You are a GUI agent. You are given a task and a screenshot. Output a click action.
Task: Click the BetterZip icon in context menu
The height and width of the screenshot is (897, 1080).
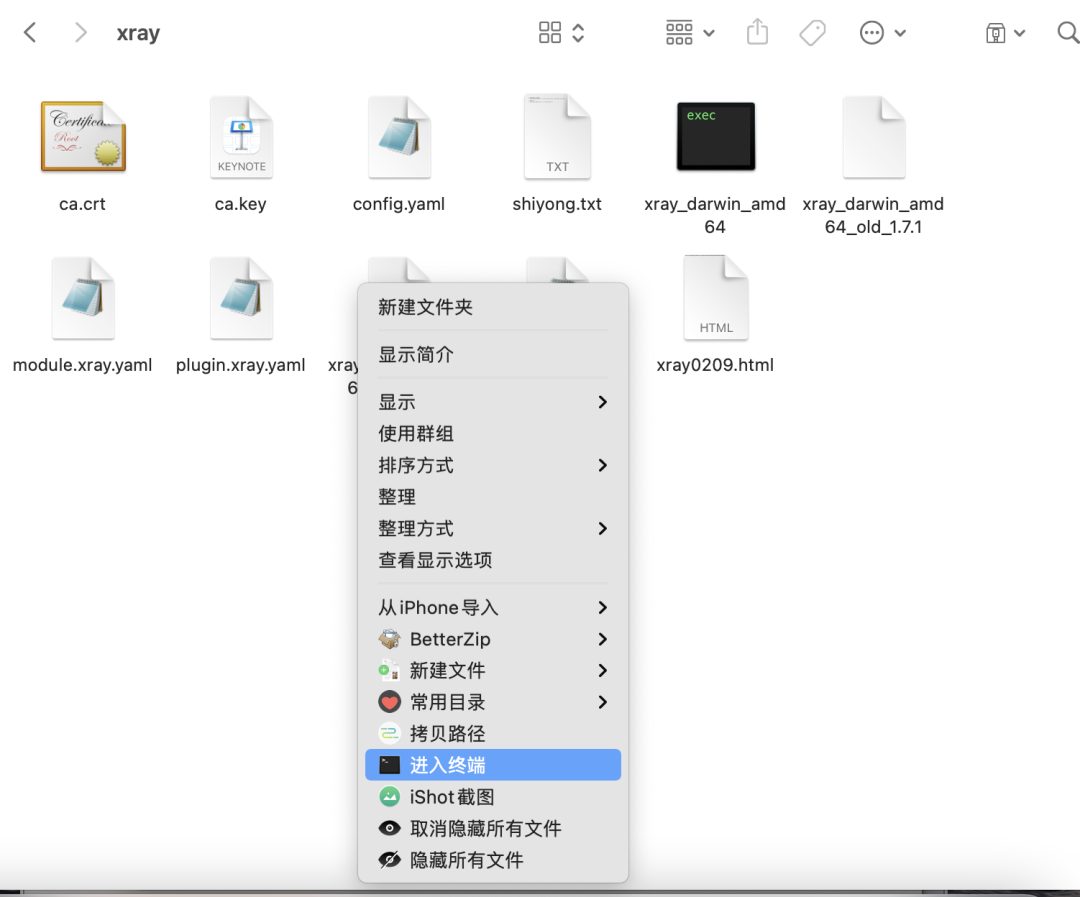pyautogui.click(x=390, y=639)
